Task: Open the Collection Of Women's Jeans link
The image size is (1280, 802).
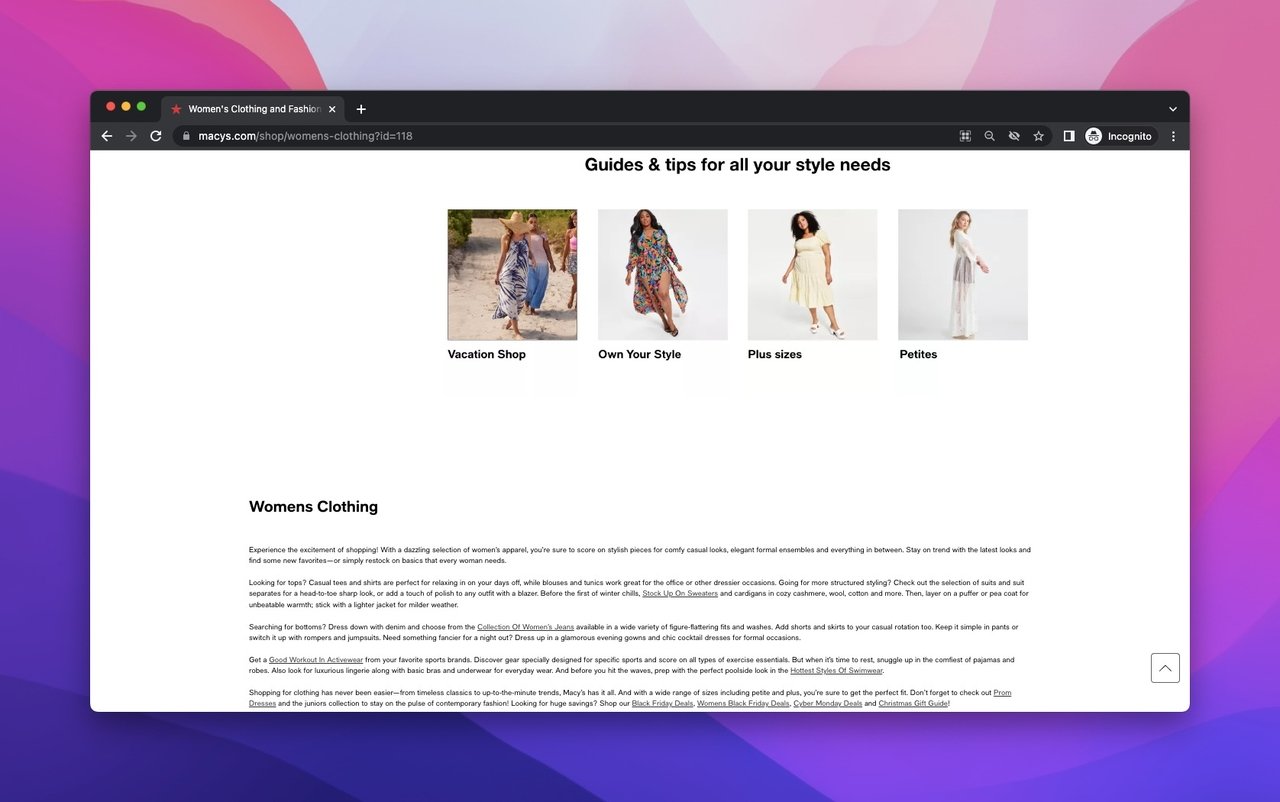Action: point(526,627)
